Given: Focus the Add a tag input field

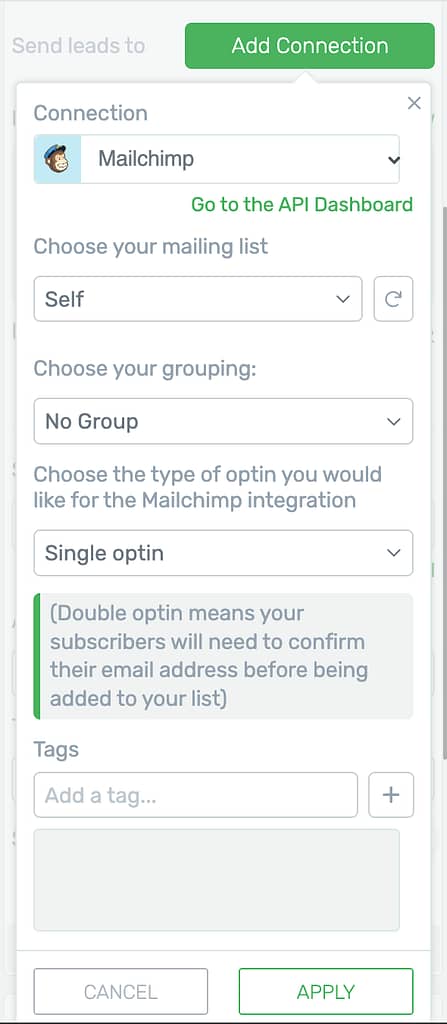Looking at the screenshot, I should (x=196, y=795).
